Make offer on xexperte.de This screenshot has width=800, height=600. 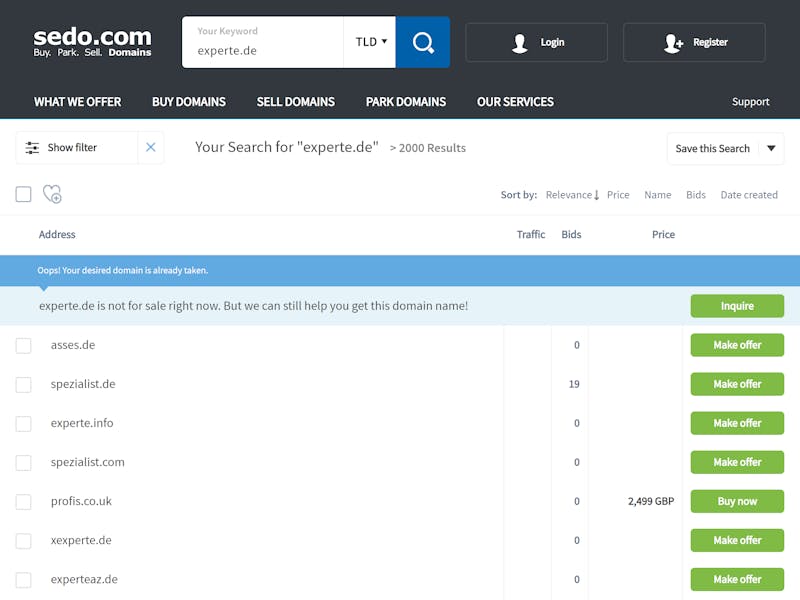click(x=737, y=540)
